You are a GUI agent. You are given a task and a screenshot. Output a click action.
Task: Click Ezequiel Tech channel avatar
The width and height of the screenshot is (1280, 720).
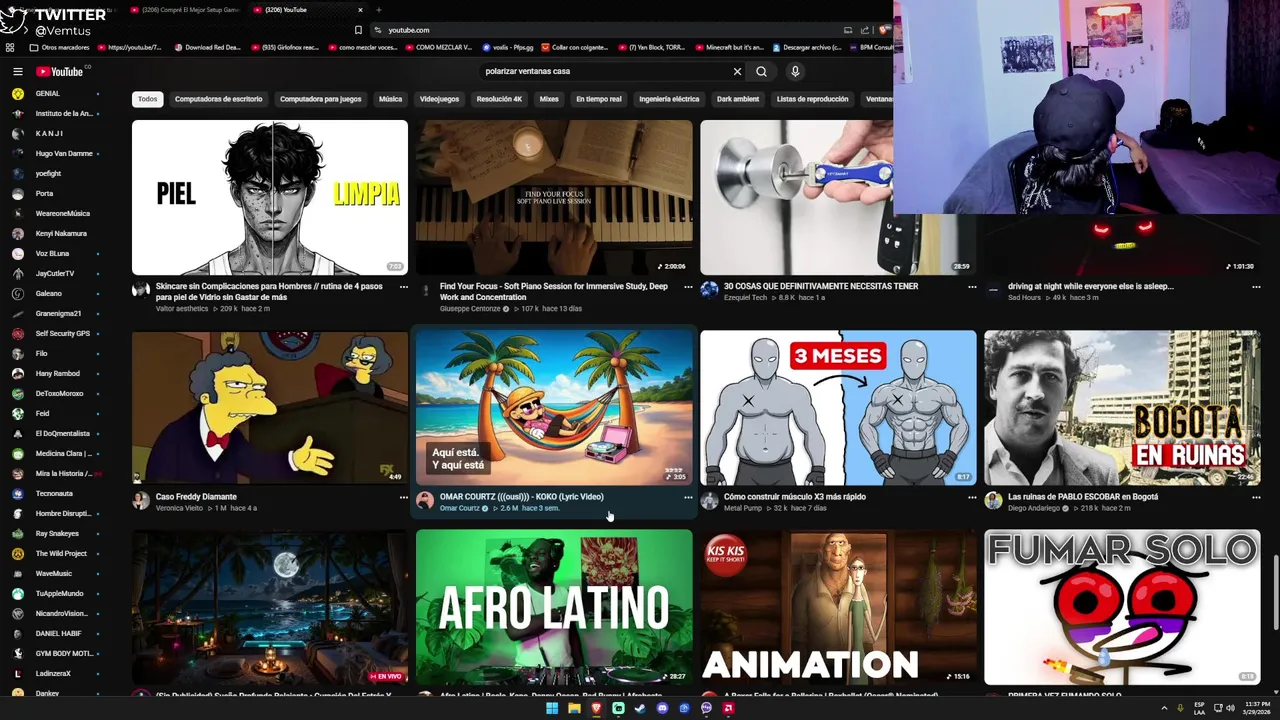click(x=709, y=290)
